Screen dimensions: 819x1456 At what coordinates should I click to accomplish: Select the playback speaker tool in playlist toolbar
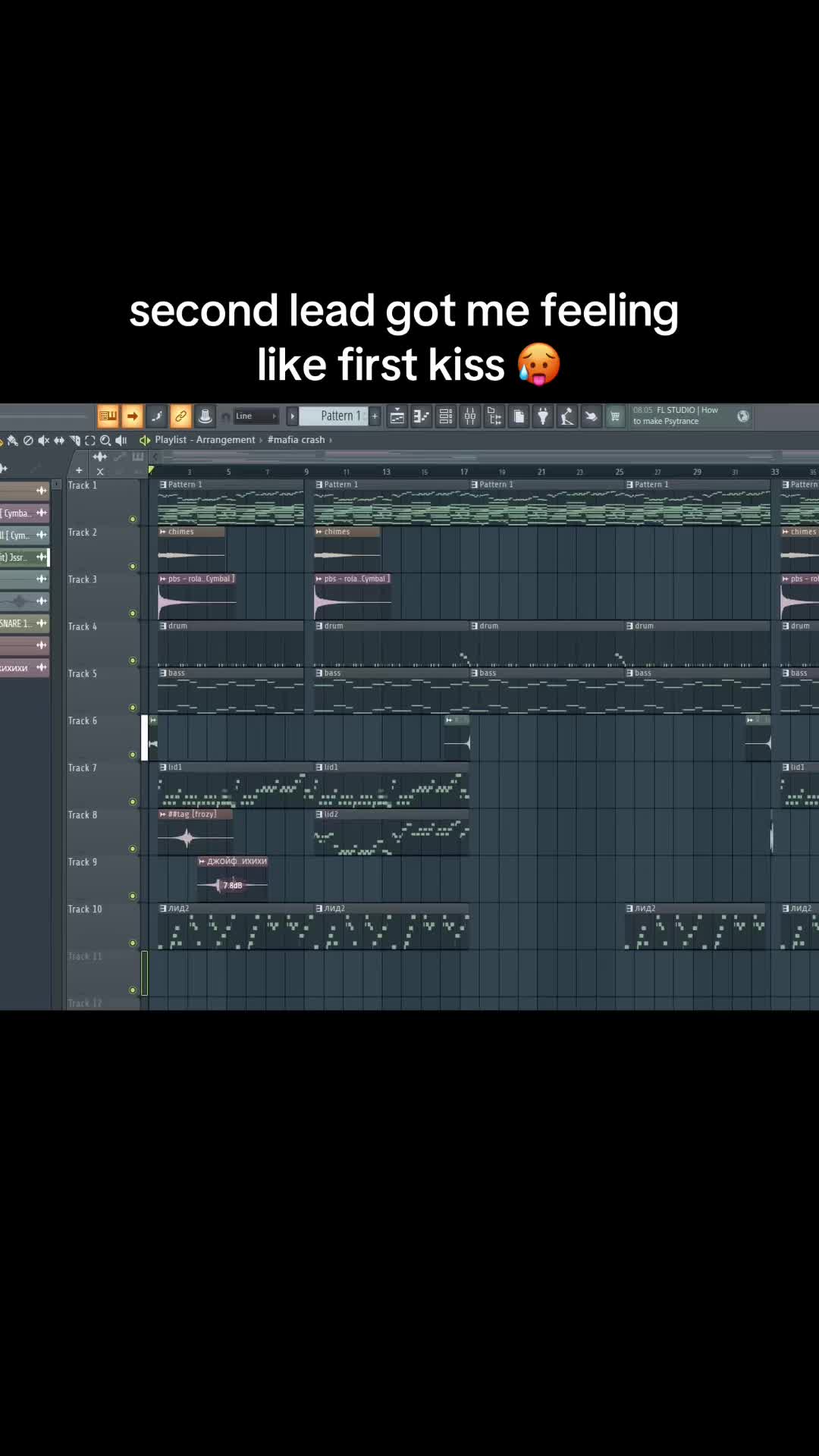[x=121, y=441]
